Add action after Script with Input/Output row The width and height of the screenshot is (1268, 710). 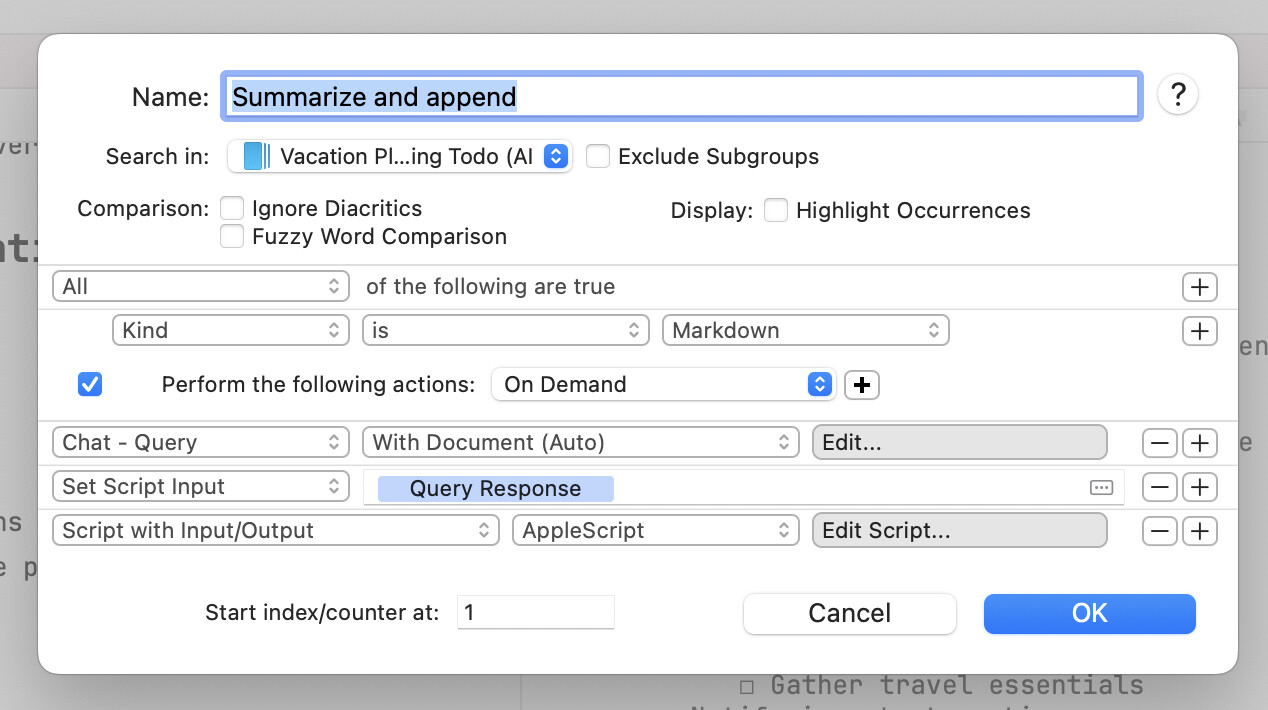pos(1199,531)
